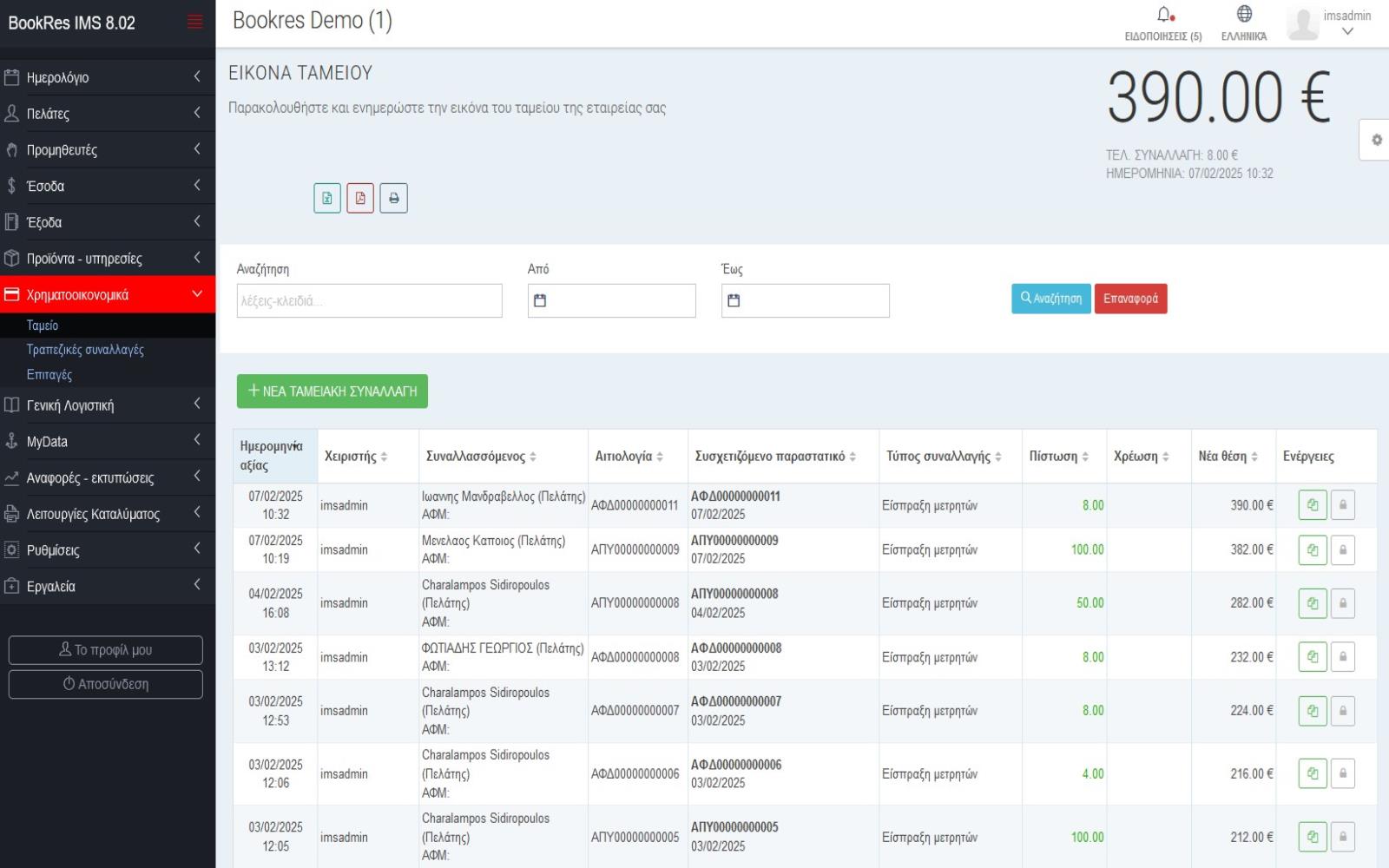Open Ταμείο submenu item

(x=43, y=325)
